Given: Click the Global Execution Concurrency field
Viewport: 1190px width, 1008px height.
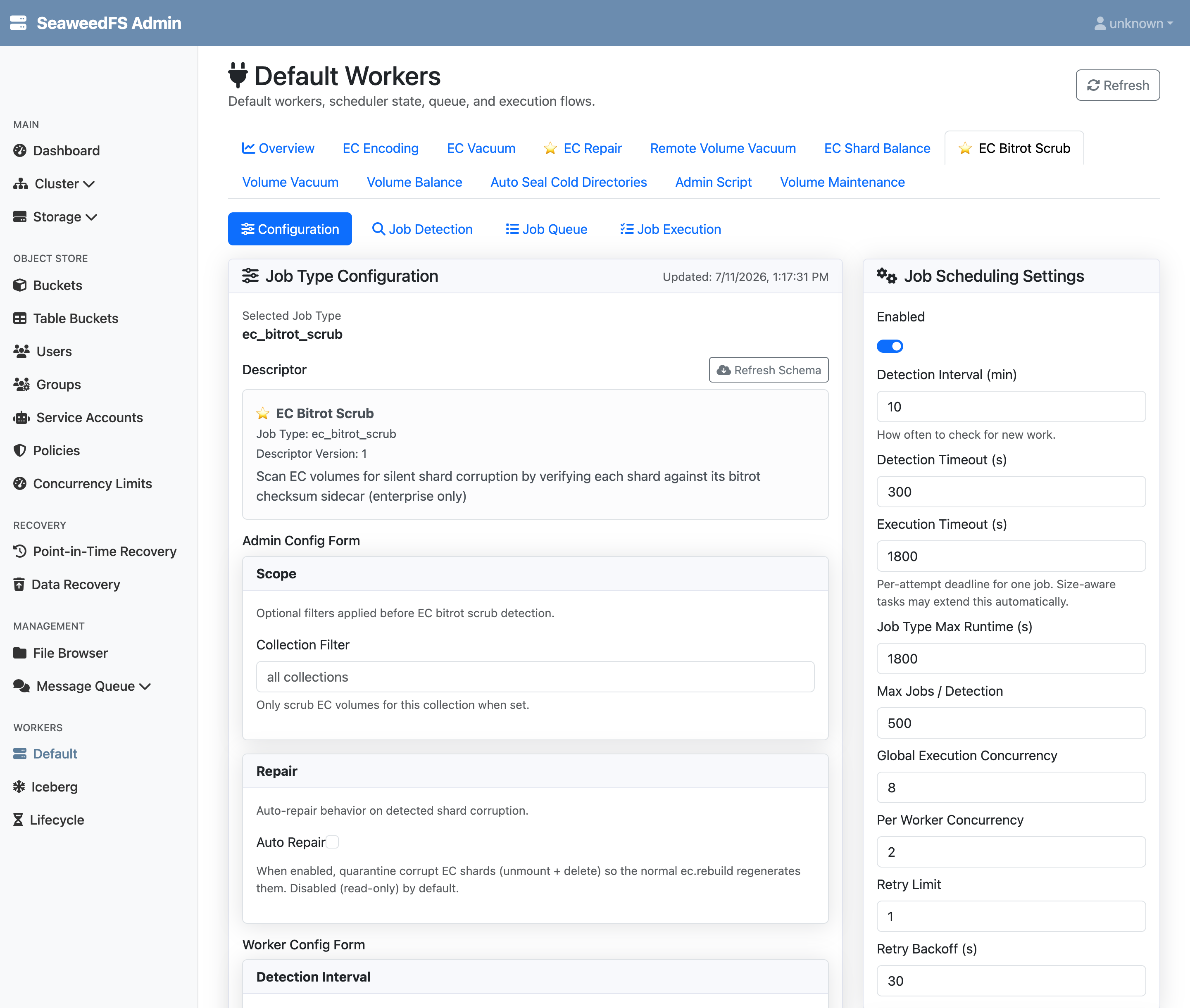Looking at the screenshot, I should pos(1011,787).
